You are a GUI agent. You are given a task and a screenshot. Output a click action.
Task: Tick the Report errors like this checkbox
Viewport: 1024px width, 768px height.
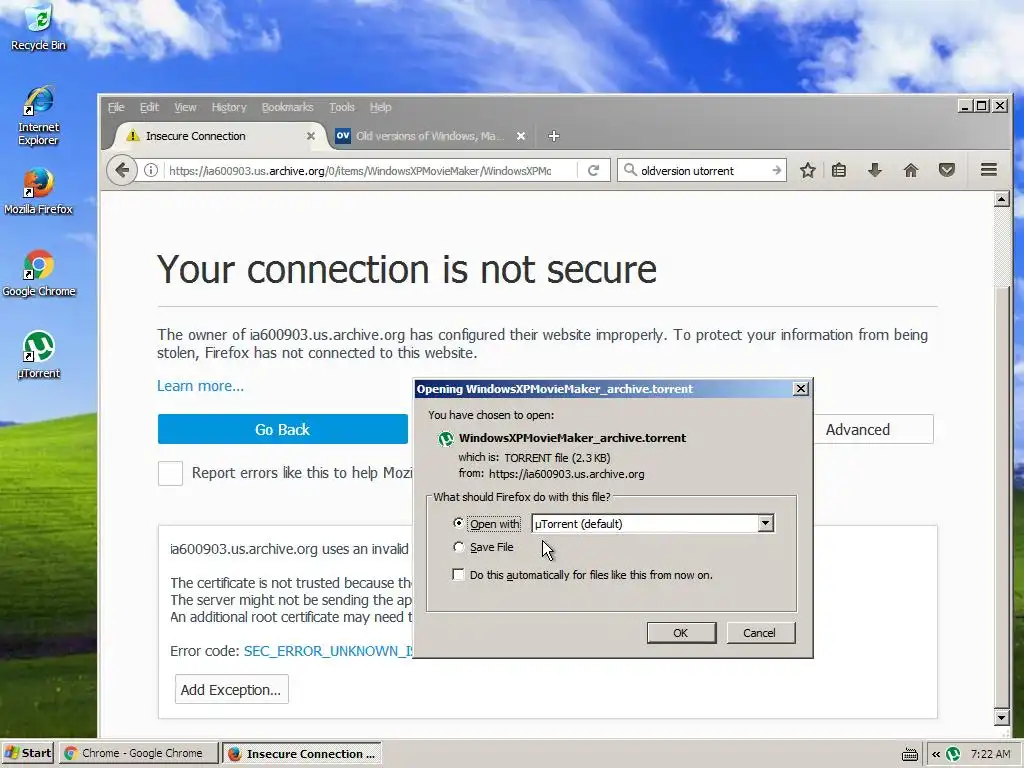click(170, 473)
